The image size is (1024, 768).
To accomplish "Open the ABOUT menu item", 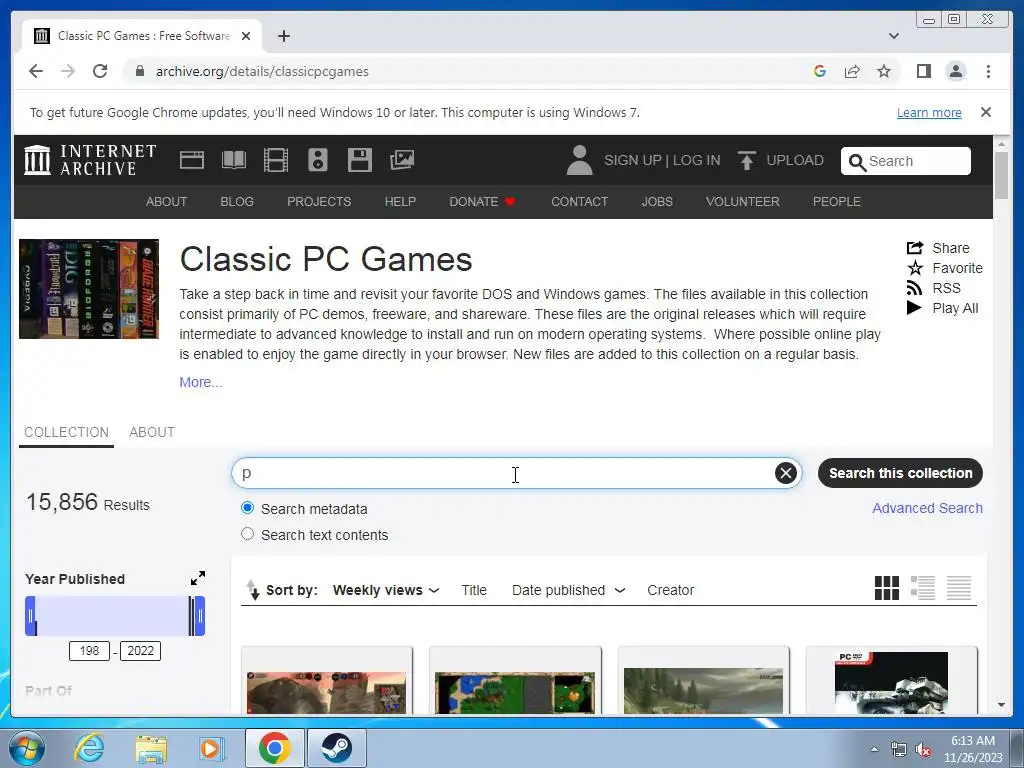I will tap(166, 202).
